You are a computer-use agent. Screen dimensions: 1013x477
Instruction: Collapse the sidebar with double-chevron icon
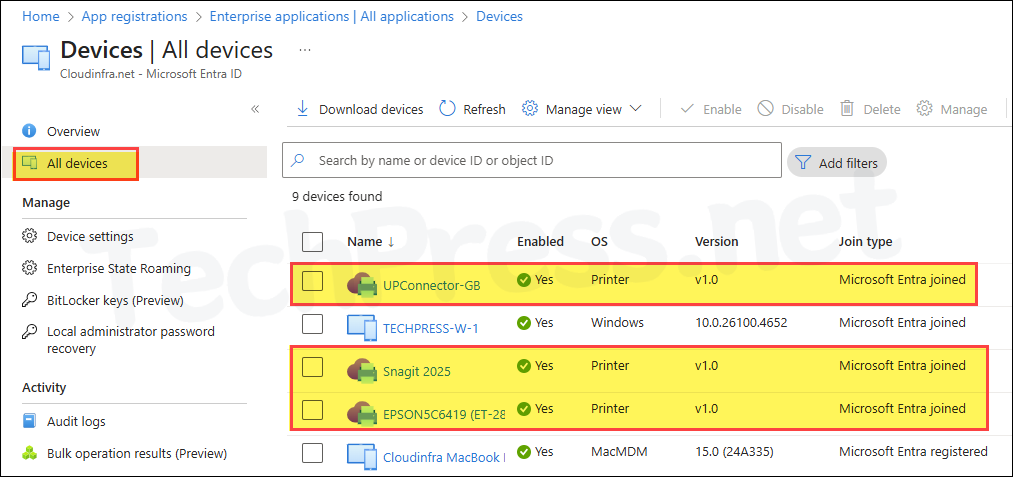255,109
